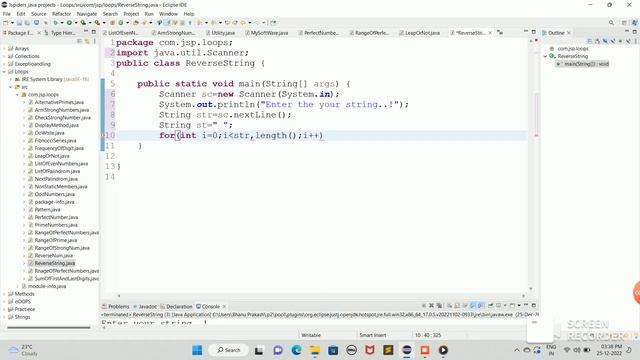Click the Open Console icon
The image size is (640, 360).
[x=512, y=305]
